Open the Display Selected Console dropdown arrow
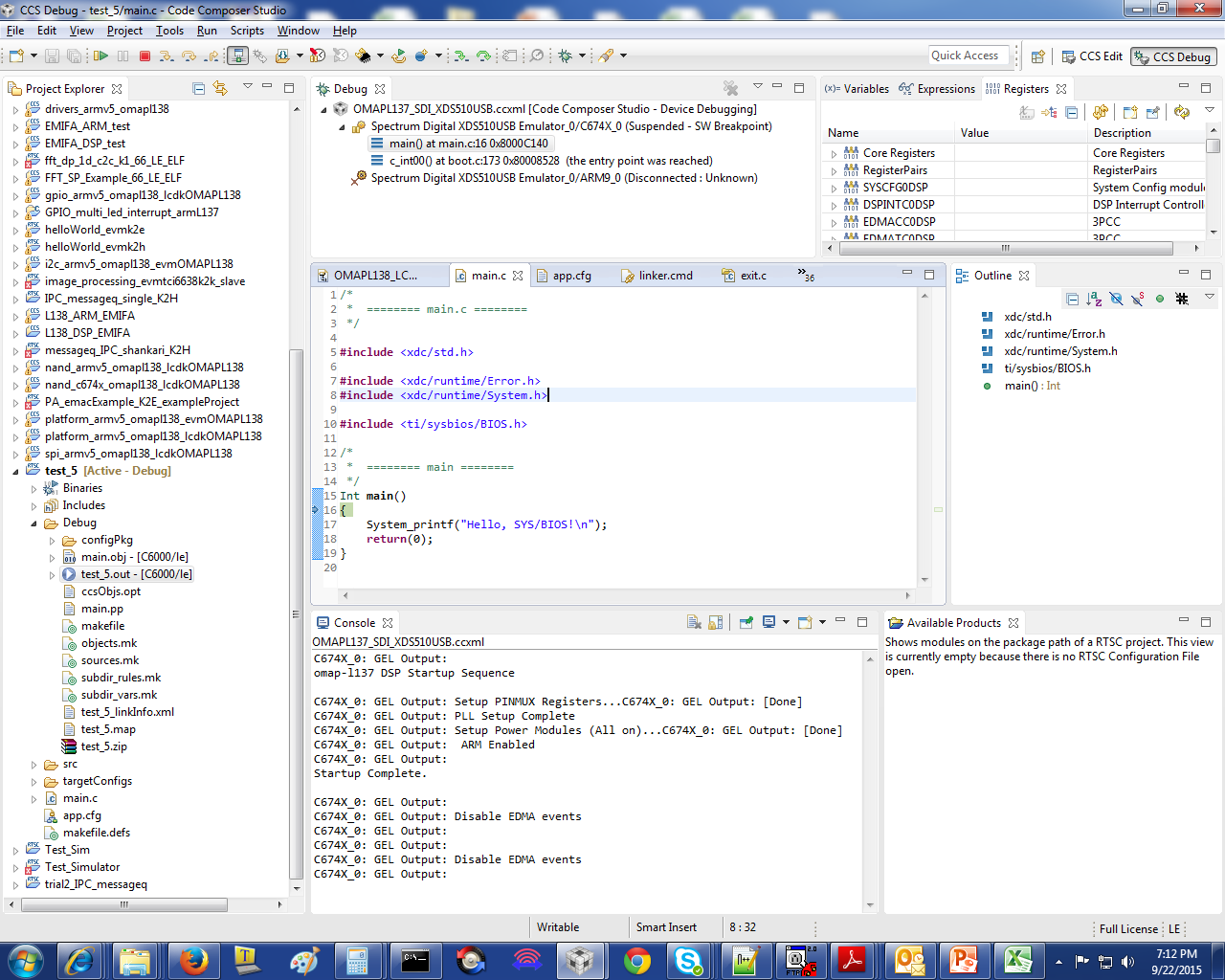Image resolution: width=1225 pixels, height=980 pixels. pyautogui.click(x=786, y=622)
